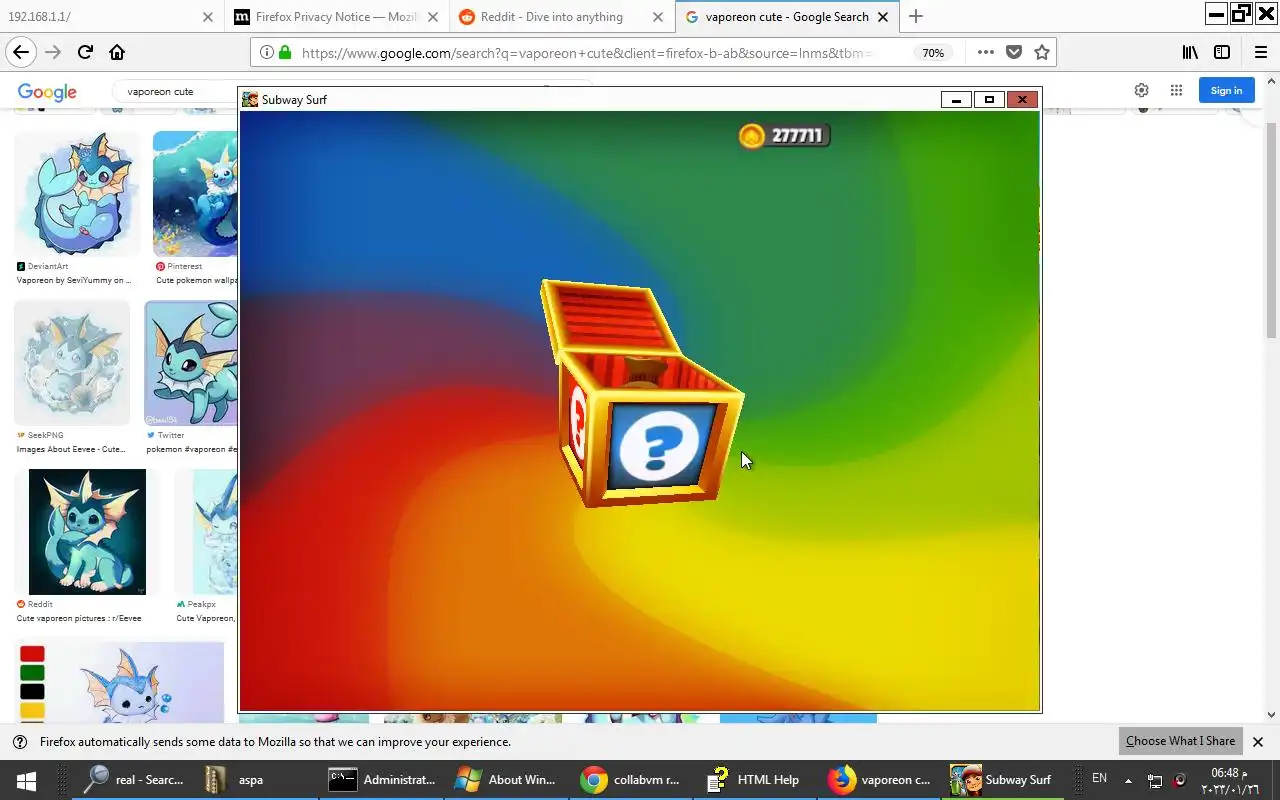Open Google quick settings gear icon

point(1142,90)
